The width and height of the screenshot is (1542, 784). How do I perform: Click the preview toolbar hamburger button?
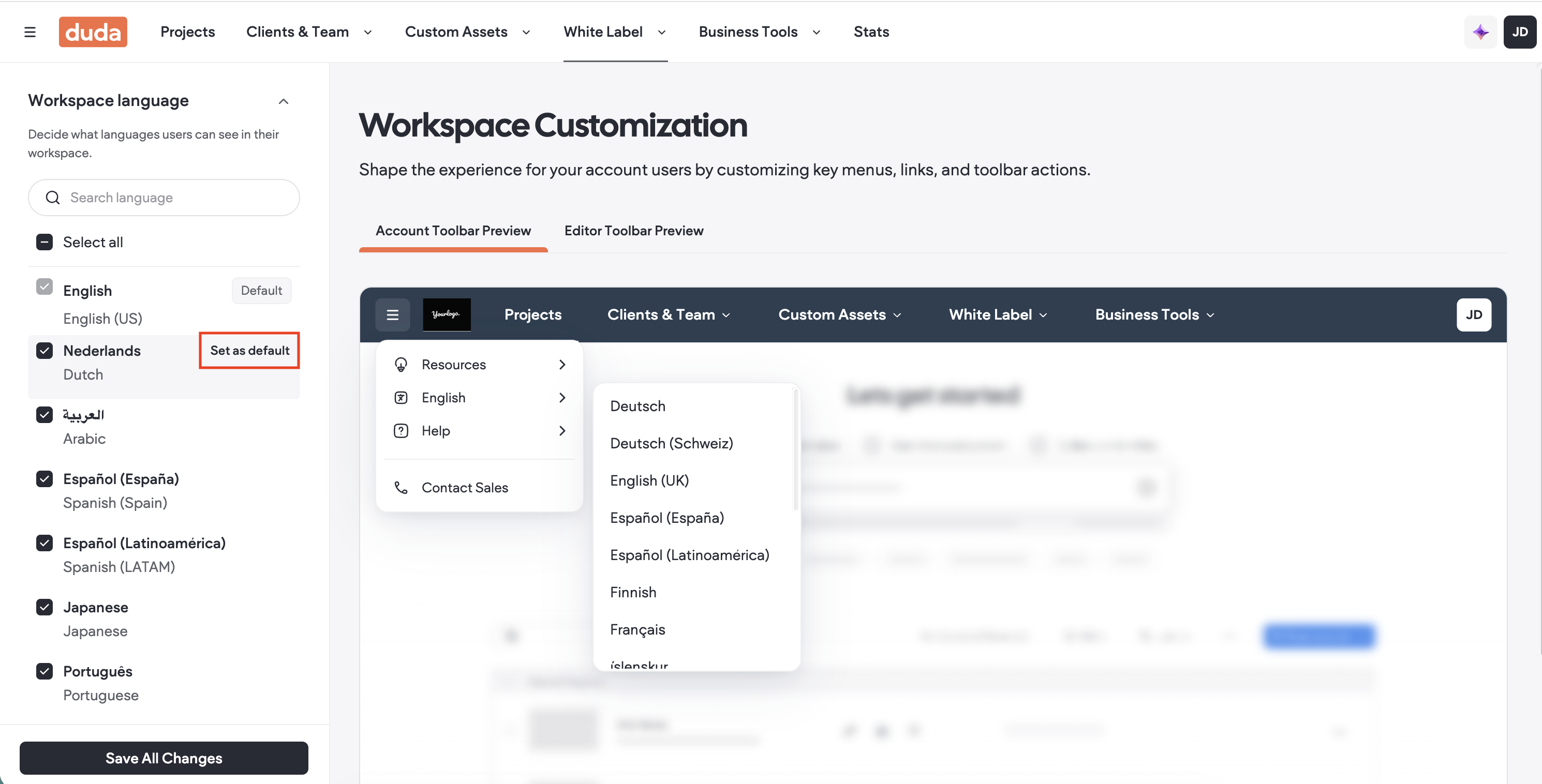point(393,315)
